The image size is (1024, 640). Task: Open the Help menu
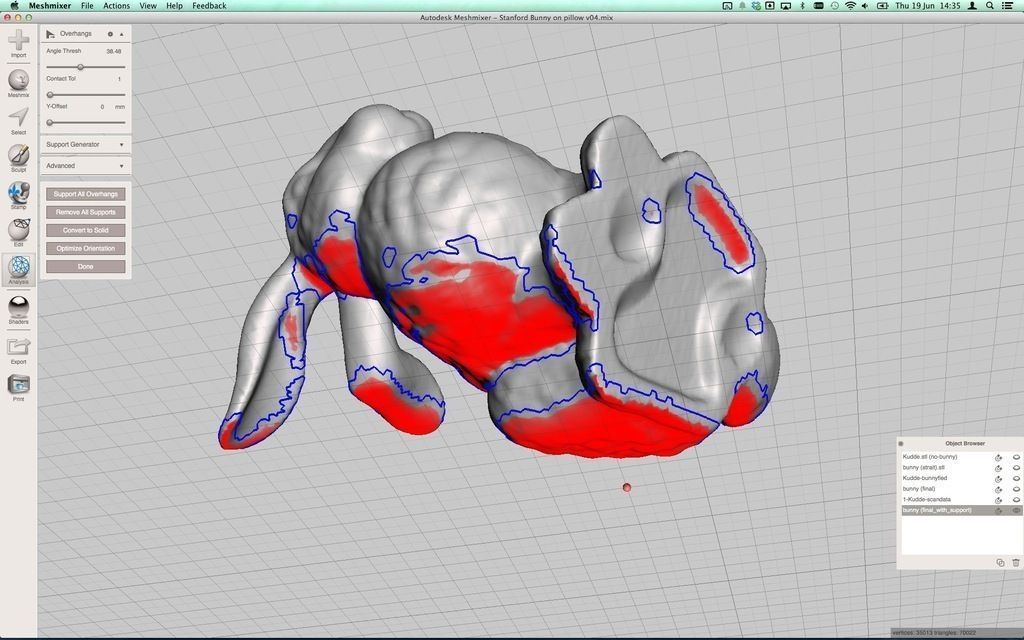pyautogui.click(x=174, y=5)
